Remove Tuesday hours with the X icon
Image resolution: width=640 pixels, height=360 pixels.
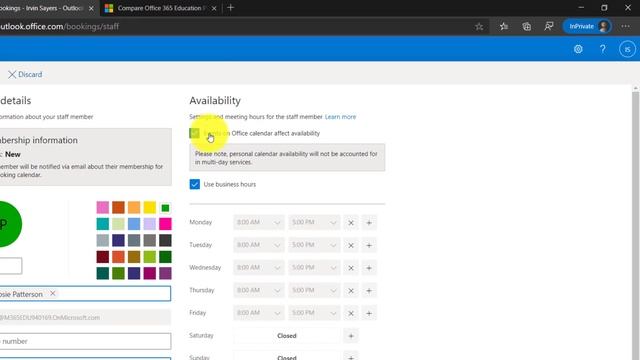click(351, 245)
